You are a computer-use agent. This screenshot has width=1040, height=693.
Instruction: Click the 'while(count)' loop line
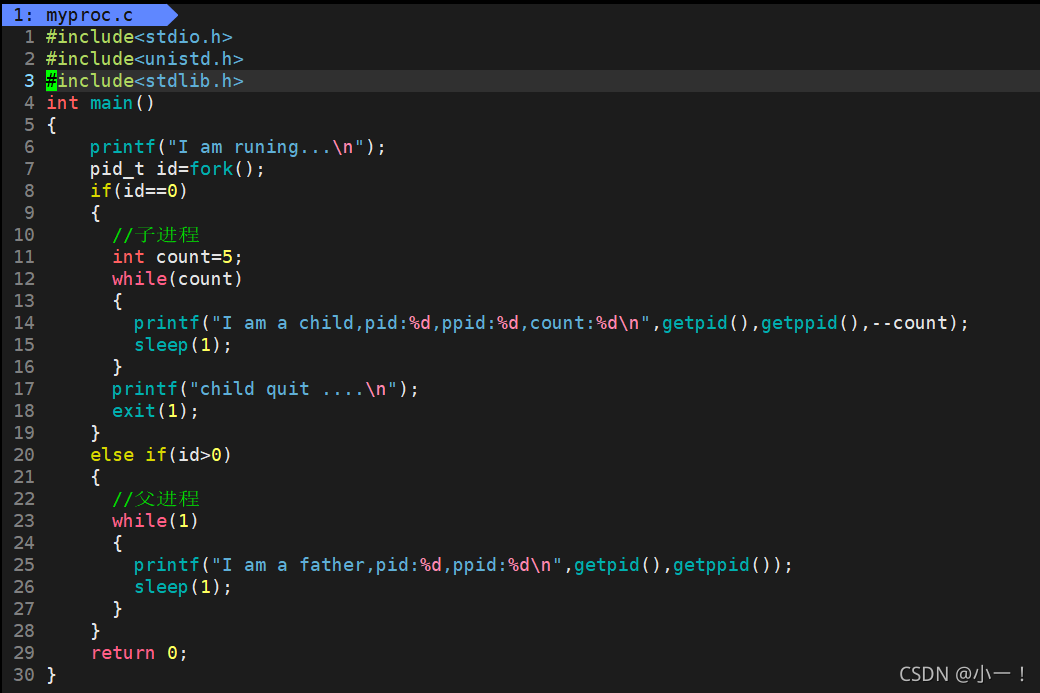click(177, 279)
